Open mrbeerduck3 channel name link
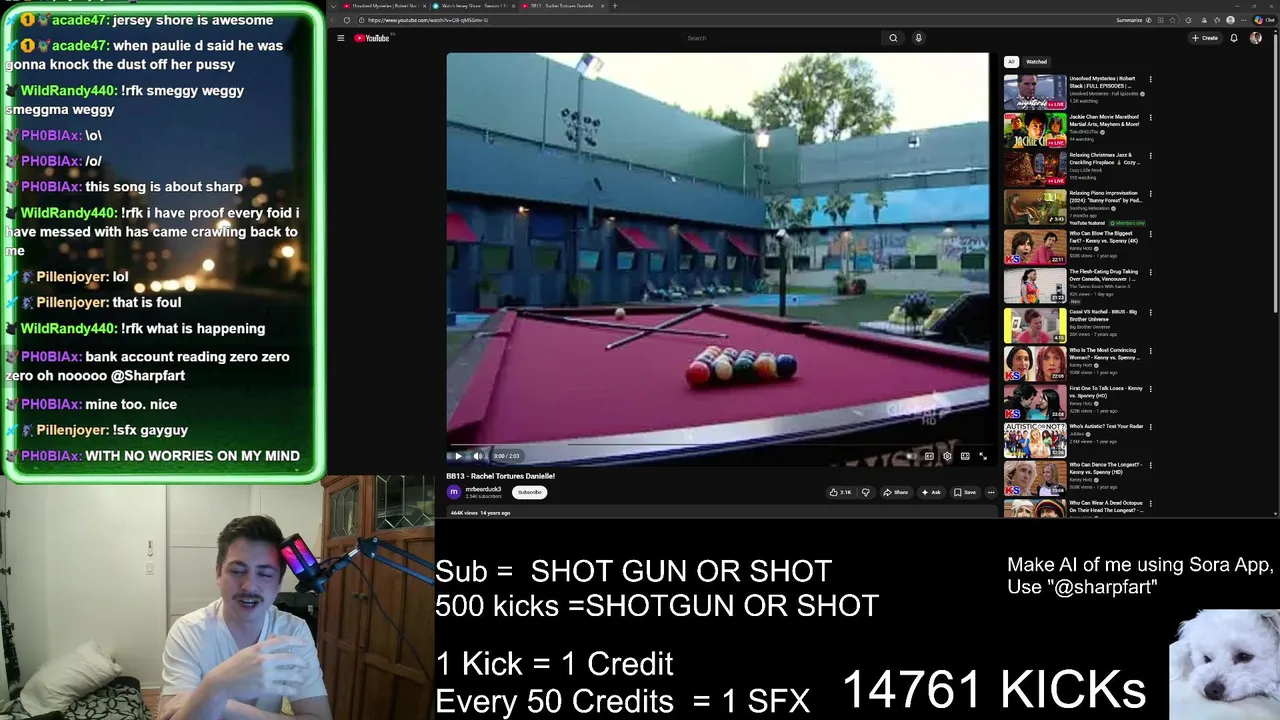The height and width of the screenshot is (720, 1280). point(483,489)
